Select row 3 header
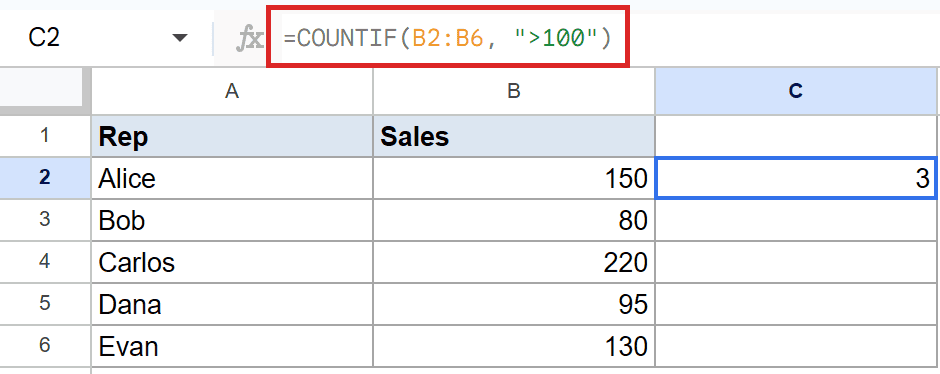The height and width of the screenshot is (374, 940). 45,220
